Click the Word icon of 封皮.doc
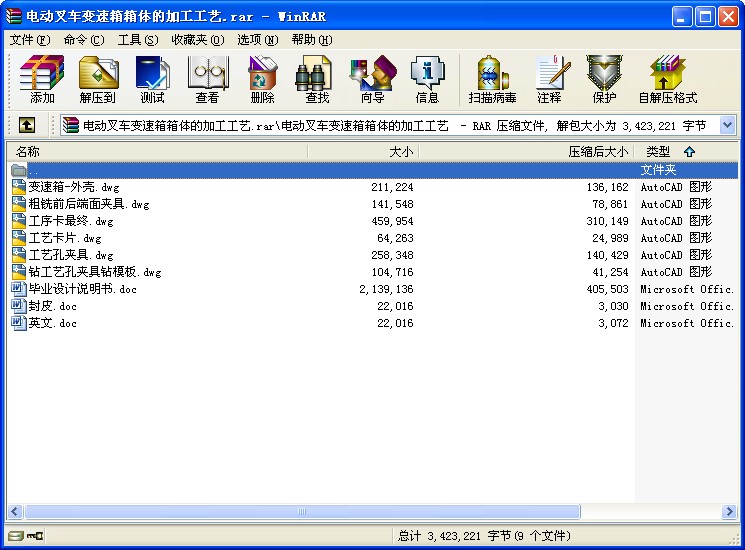Image resolution: width=745 pixels, height=550 pixels. [19, 306]
